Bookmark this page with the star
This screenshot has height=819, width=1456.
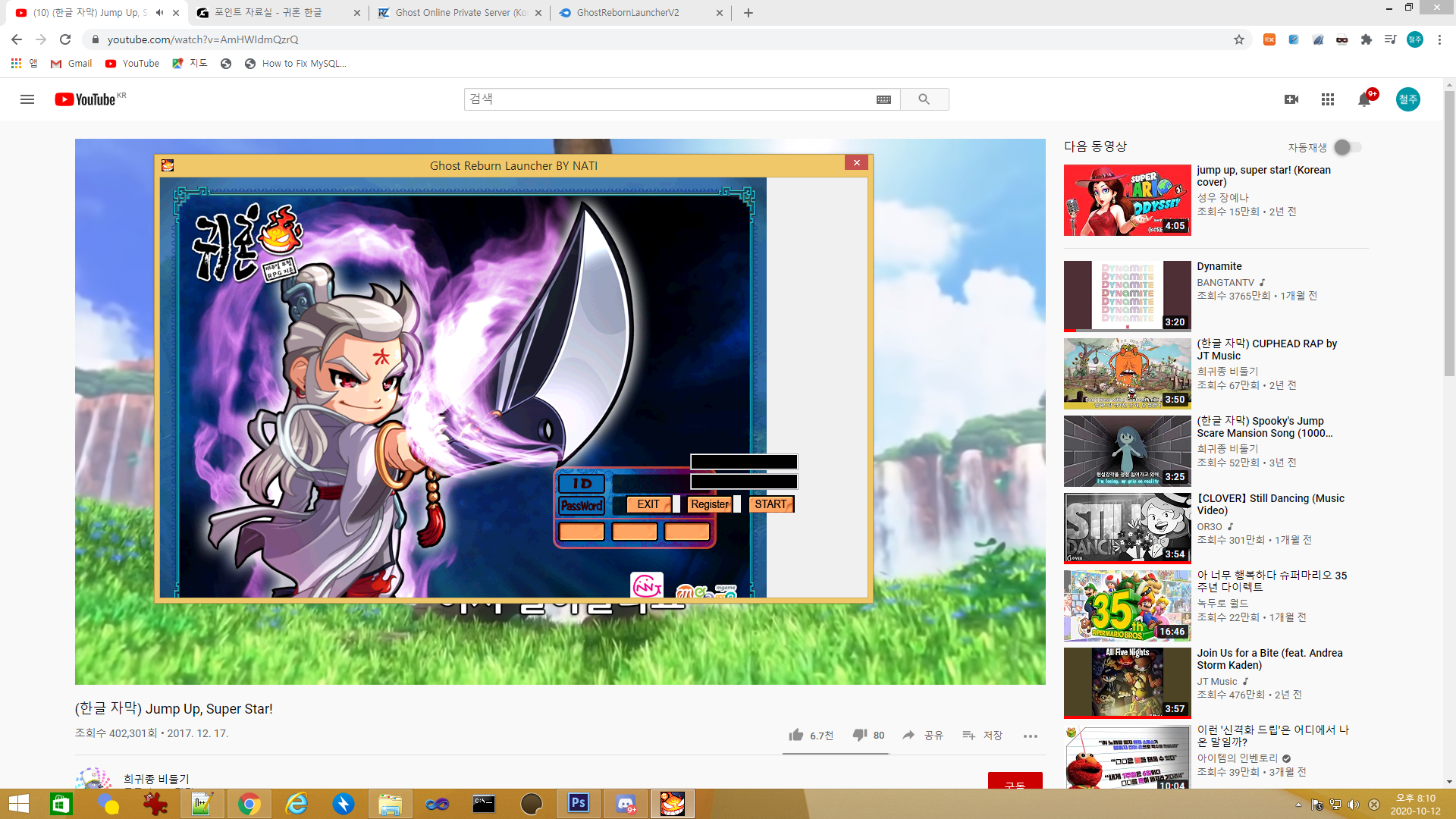tap(1239, 39)
